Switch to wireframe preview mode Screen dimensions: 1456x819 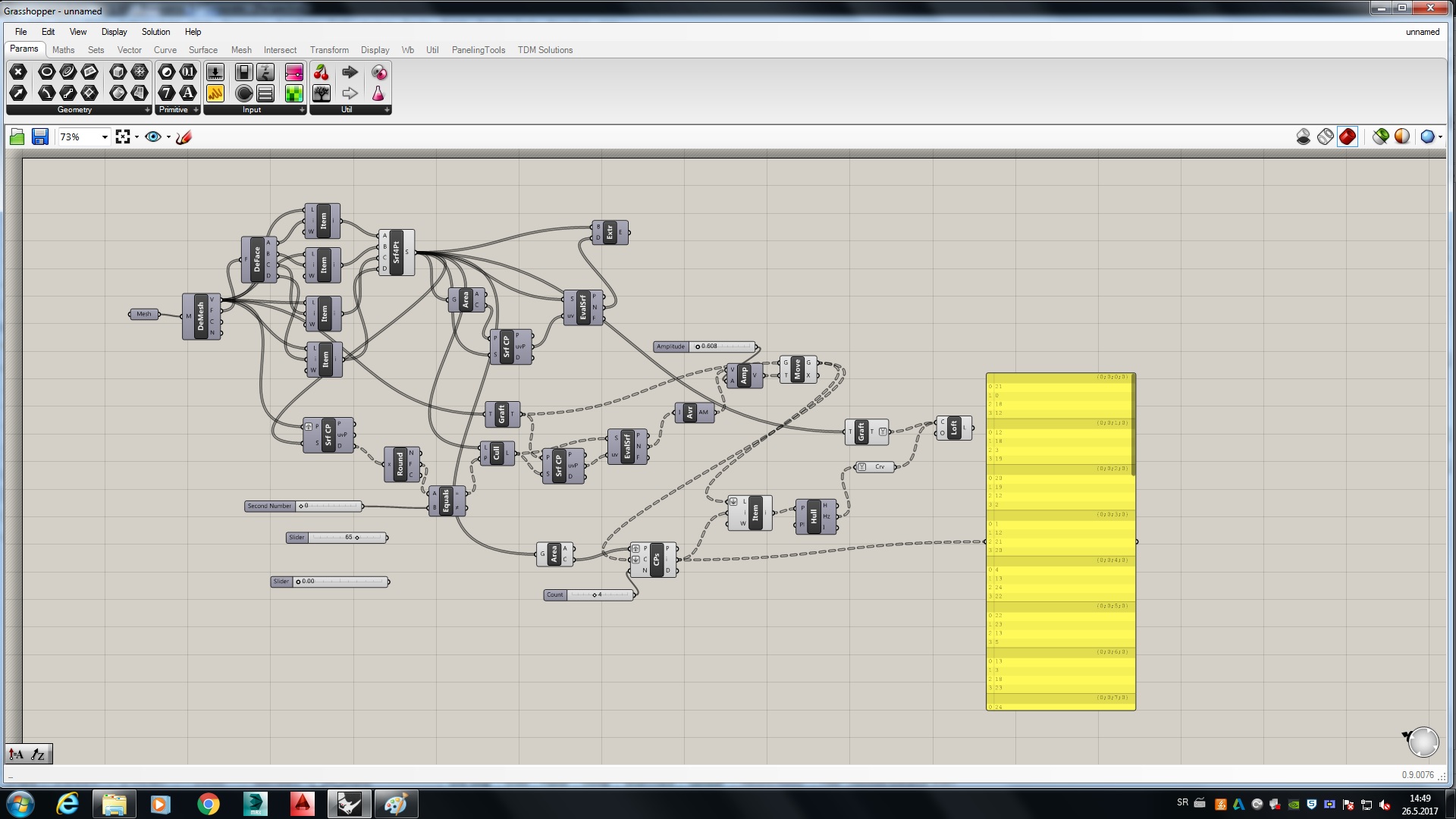tap(1326, 136)
